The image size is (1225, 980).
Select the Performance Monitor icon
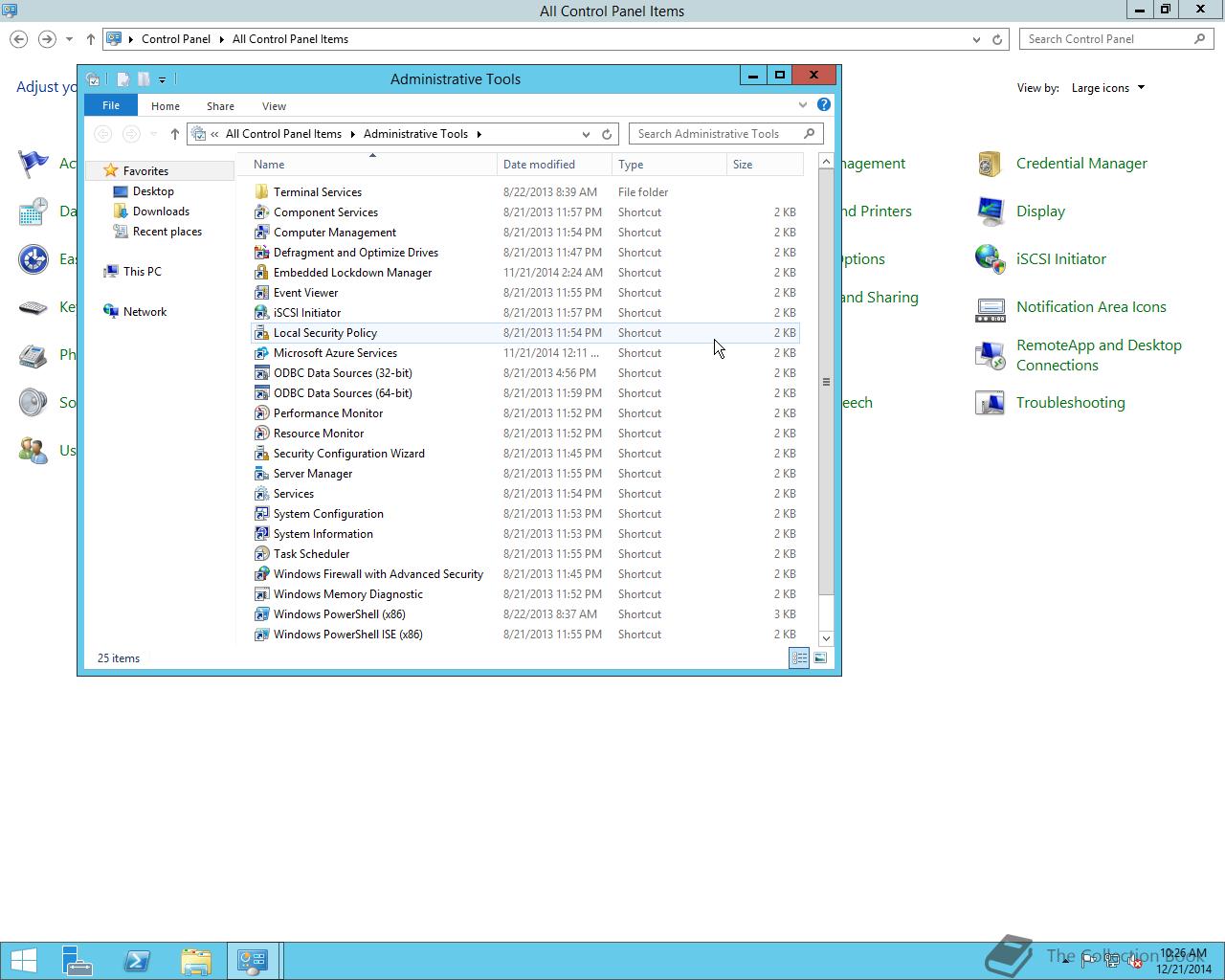[261, 413]
